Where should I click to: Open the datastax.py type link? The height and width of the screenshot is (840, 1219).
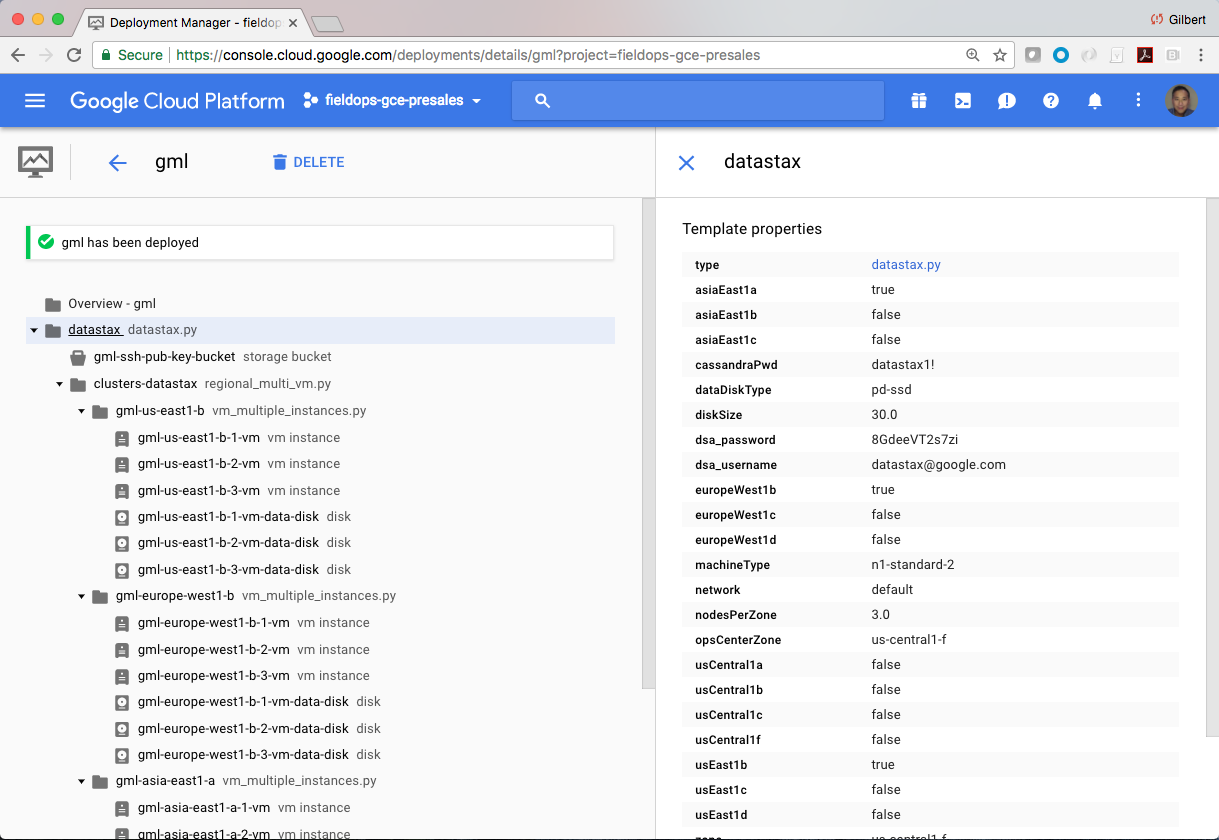coord(906,265)
